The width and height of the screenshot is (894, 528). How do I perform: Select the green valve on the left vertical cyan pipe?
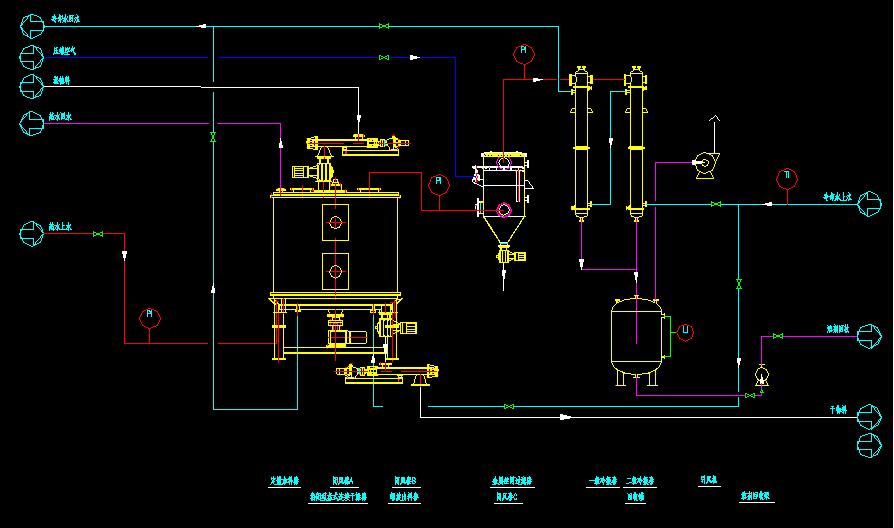[x=212, y=135]
